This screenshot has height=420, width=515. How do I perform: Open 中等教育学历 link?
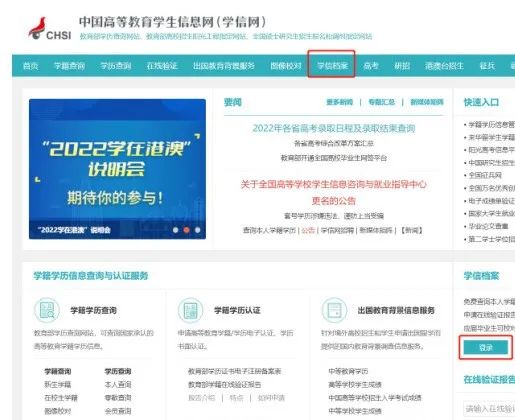[348, 371]
